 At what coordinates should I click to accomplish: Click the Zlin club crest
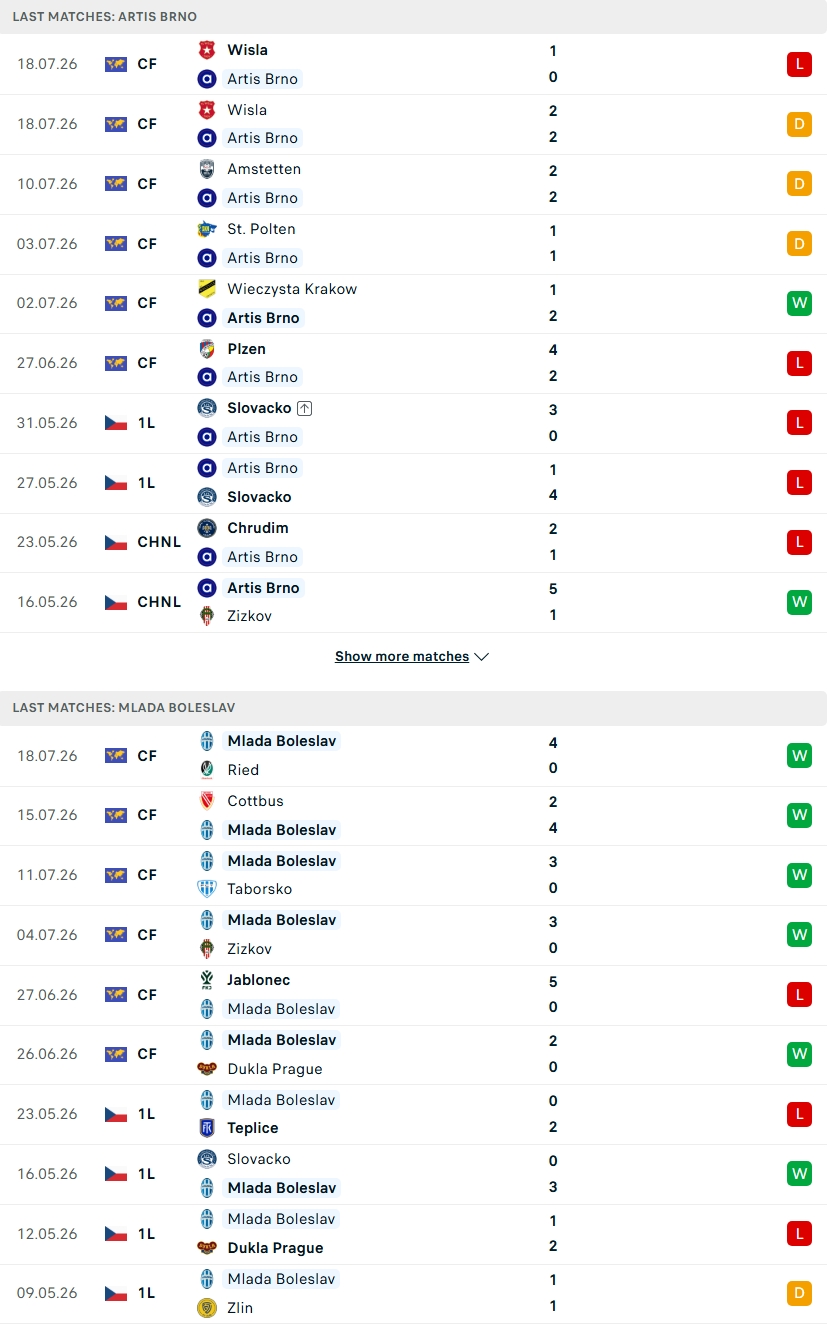[207, 1307]
